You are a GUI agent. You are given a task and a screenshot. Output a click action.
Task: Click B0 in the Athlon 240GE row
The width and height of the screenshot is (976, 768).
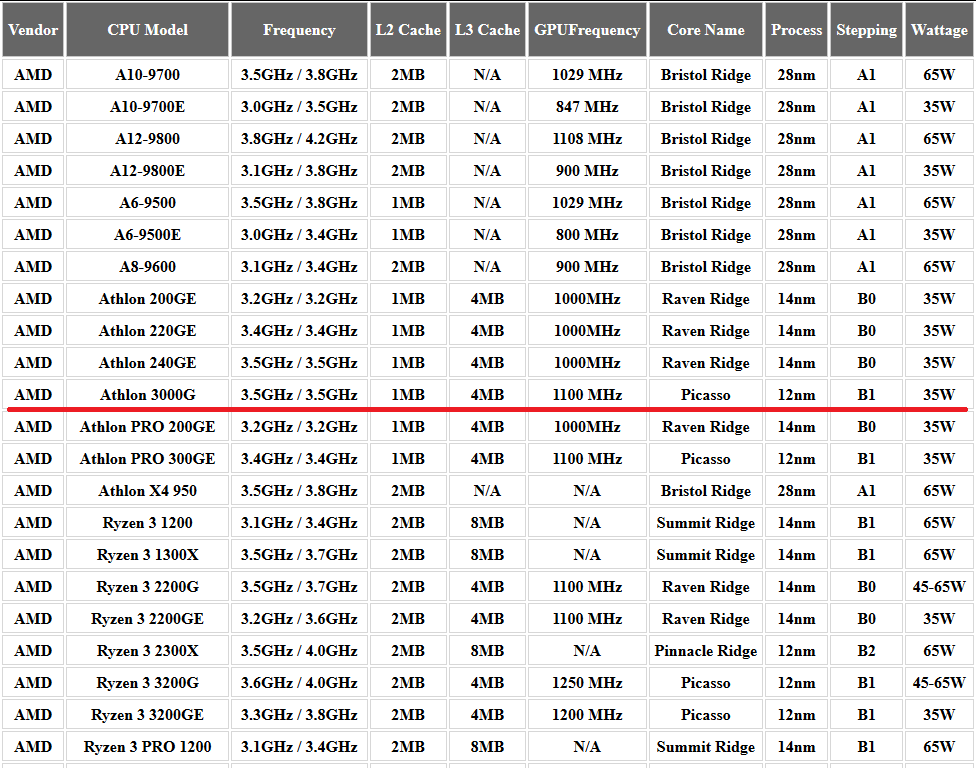(866, 363)
